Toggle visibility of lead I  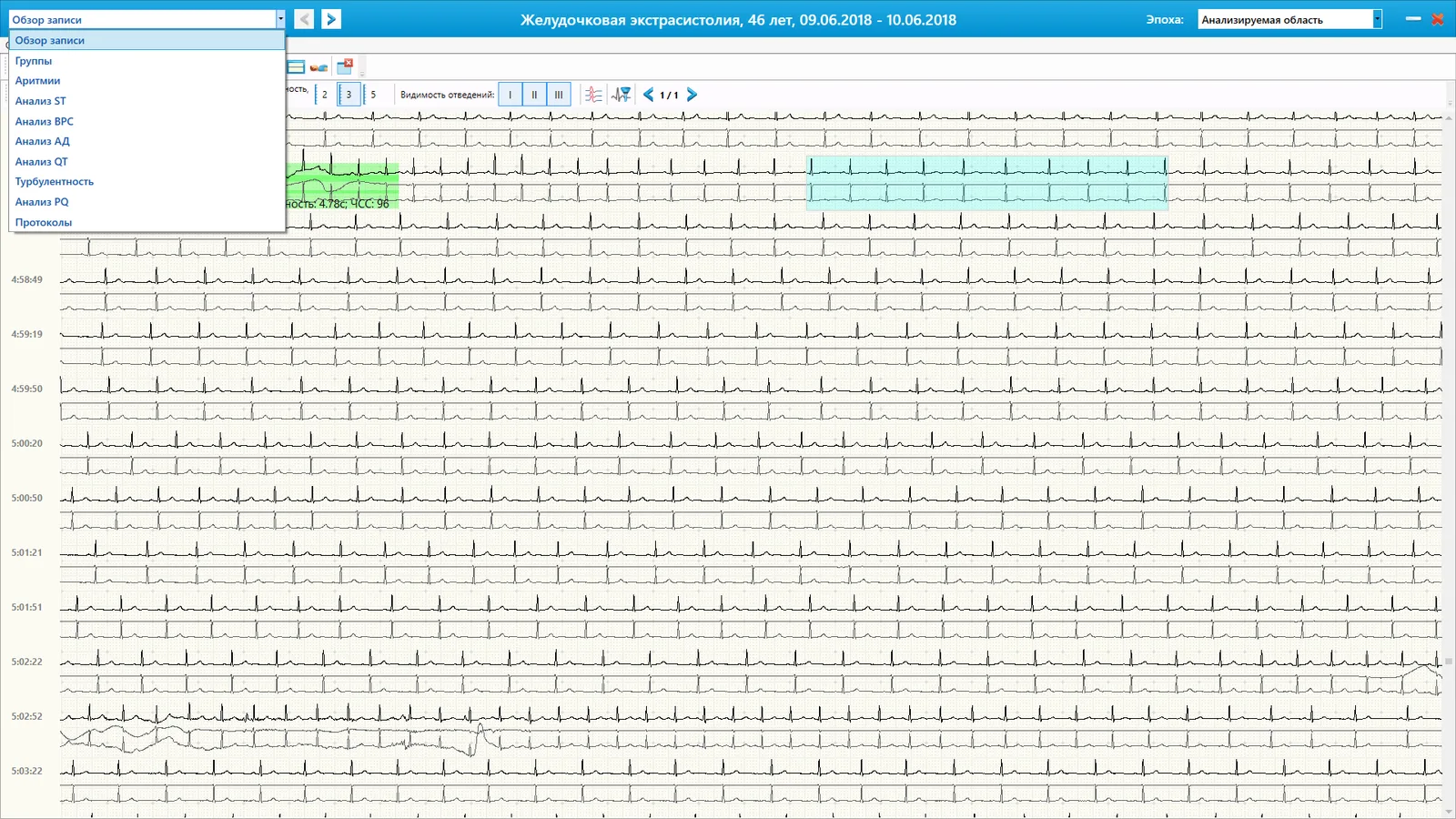511,95
